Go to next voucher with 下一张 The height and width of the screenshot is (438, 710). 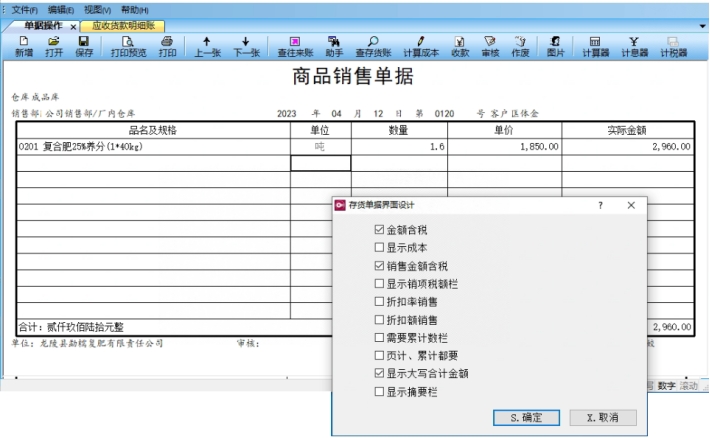coord(246,46)
